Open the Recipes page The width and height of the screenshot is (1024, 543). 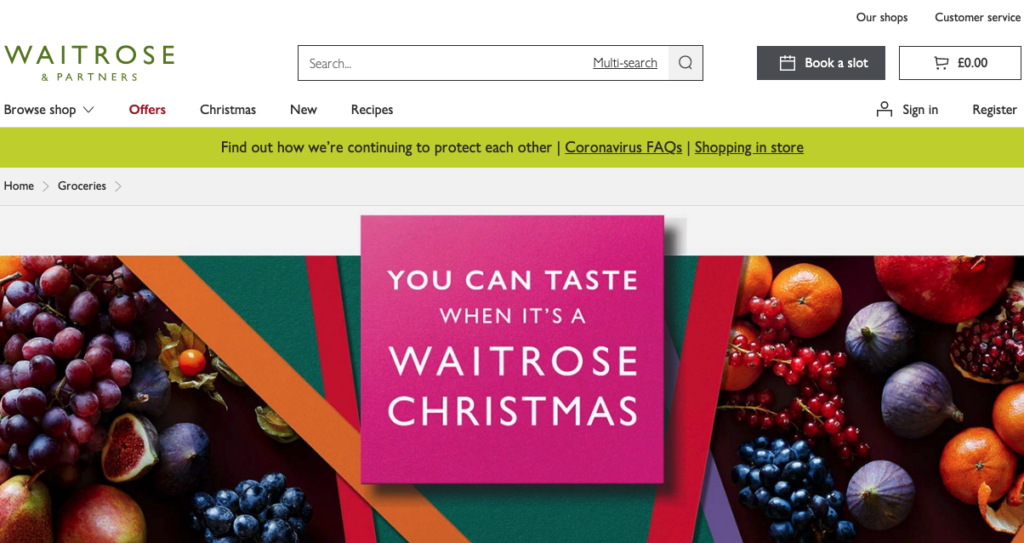372,110
